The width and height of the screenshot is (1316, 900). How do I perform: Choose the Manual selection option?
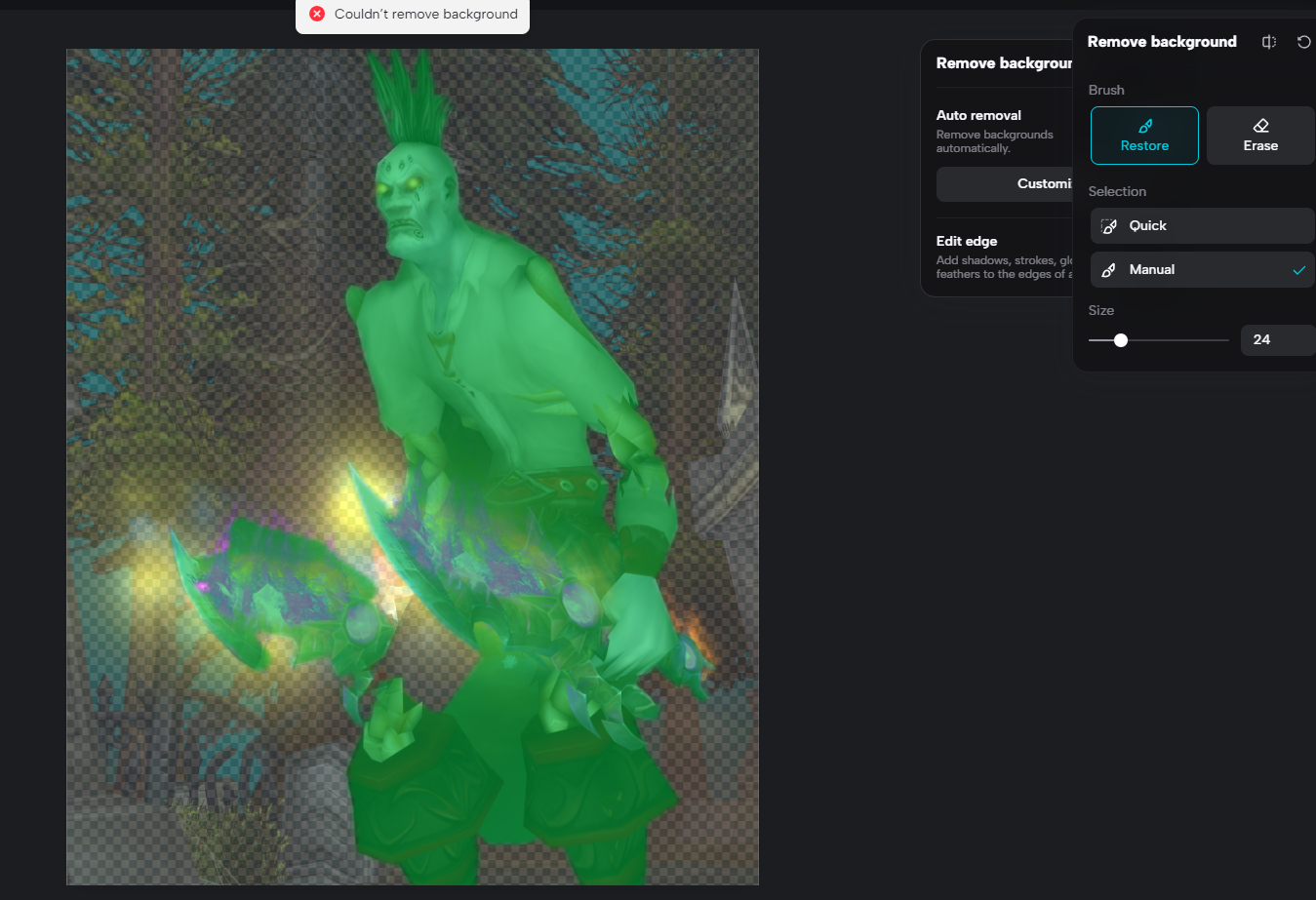(x=1202, y=270)
